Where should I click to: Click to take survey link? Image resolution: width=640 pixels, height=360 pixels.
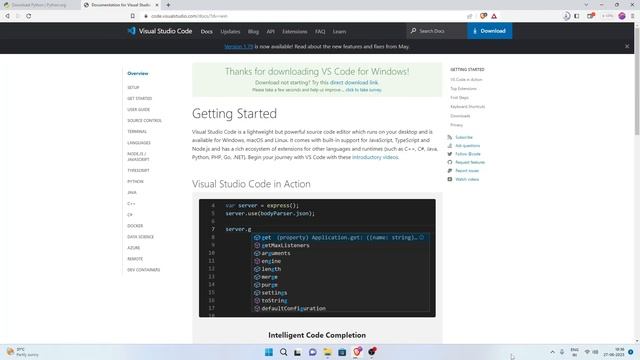point(363,90)
